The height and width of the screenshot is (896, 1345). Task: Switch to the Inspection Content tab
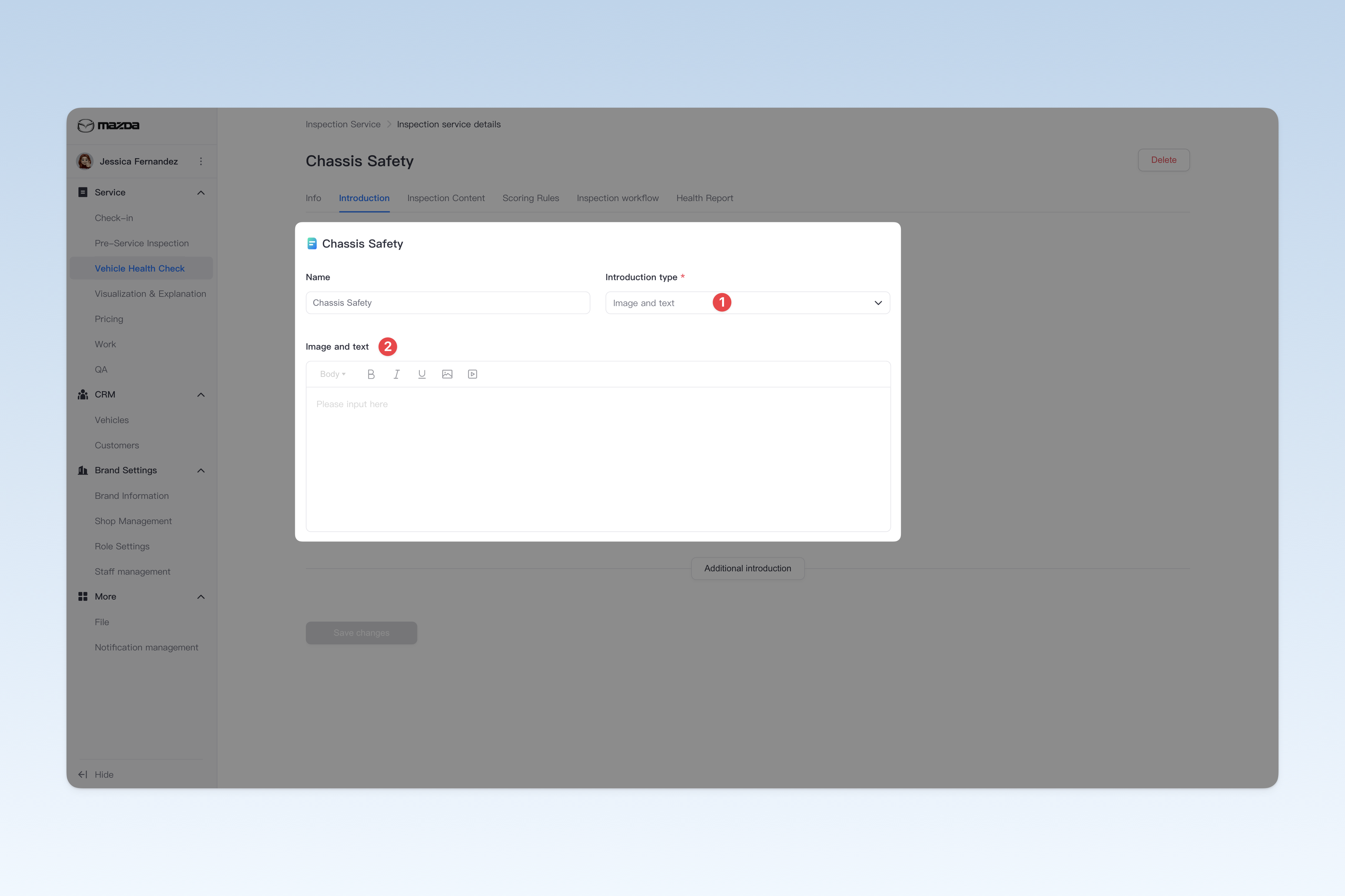[446, 198]
